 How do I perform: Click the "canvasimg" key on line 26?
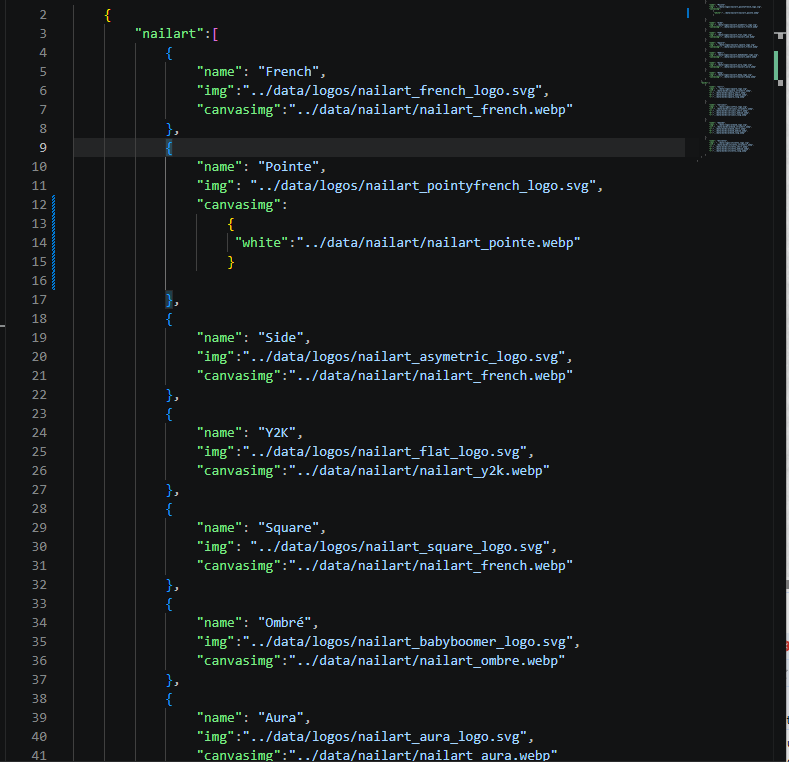coord(239,471)
